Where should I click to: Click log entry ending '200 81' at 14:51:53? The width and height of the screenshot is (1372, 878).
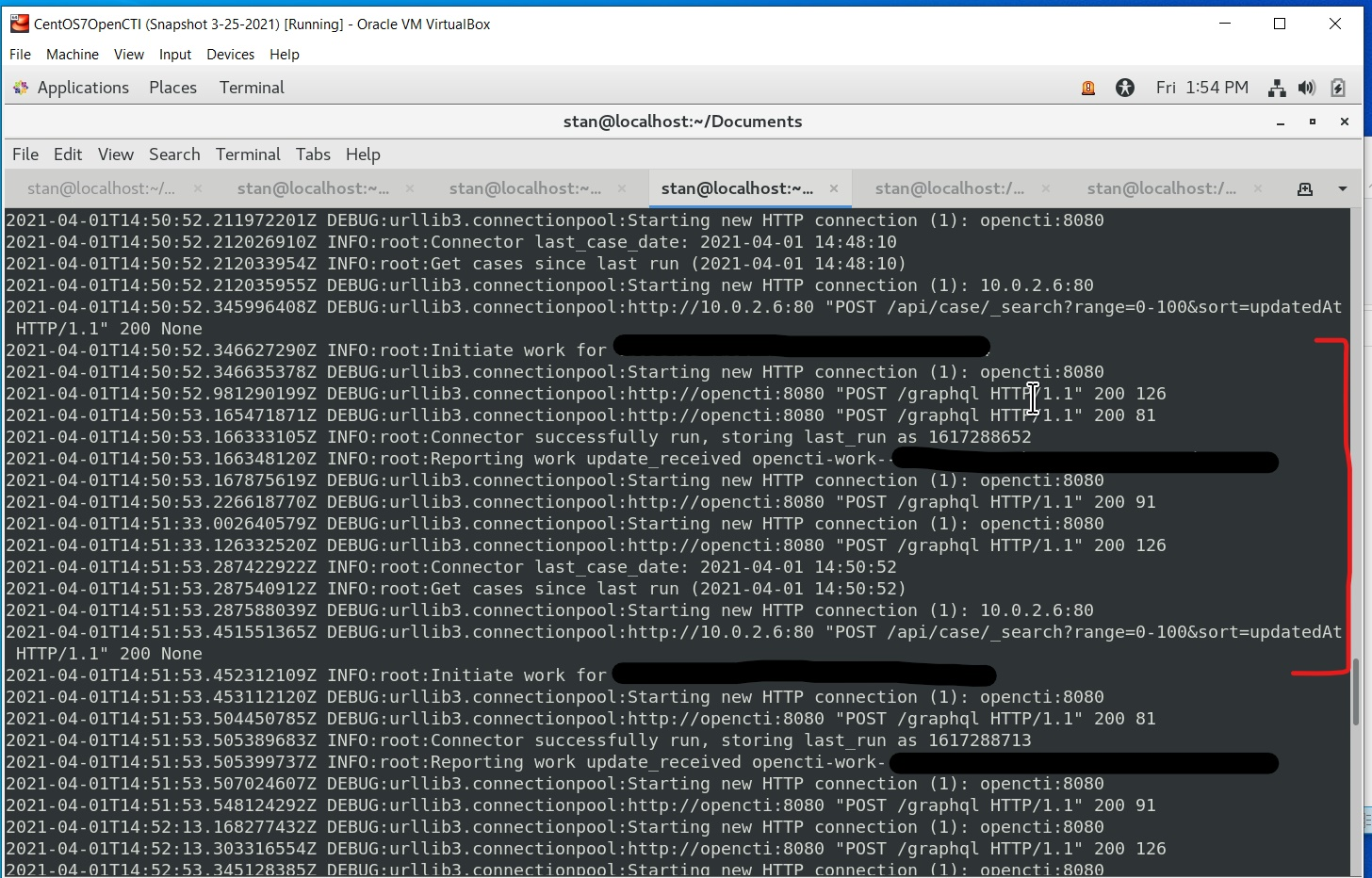point(580,719)
